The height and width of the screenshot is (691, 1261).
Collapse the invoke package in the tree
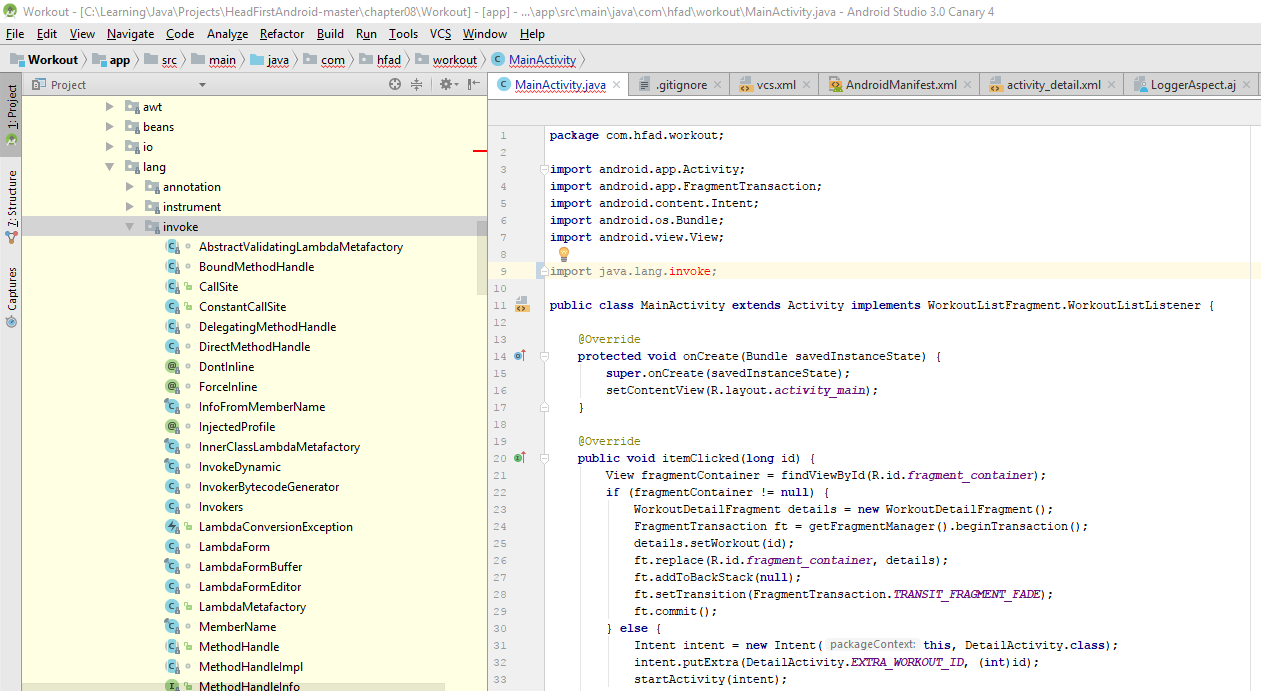coord(130,227)
